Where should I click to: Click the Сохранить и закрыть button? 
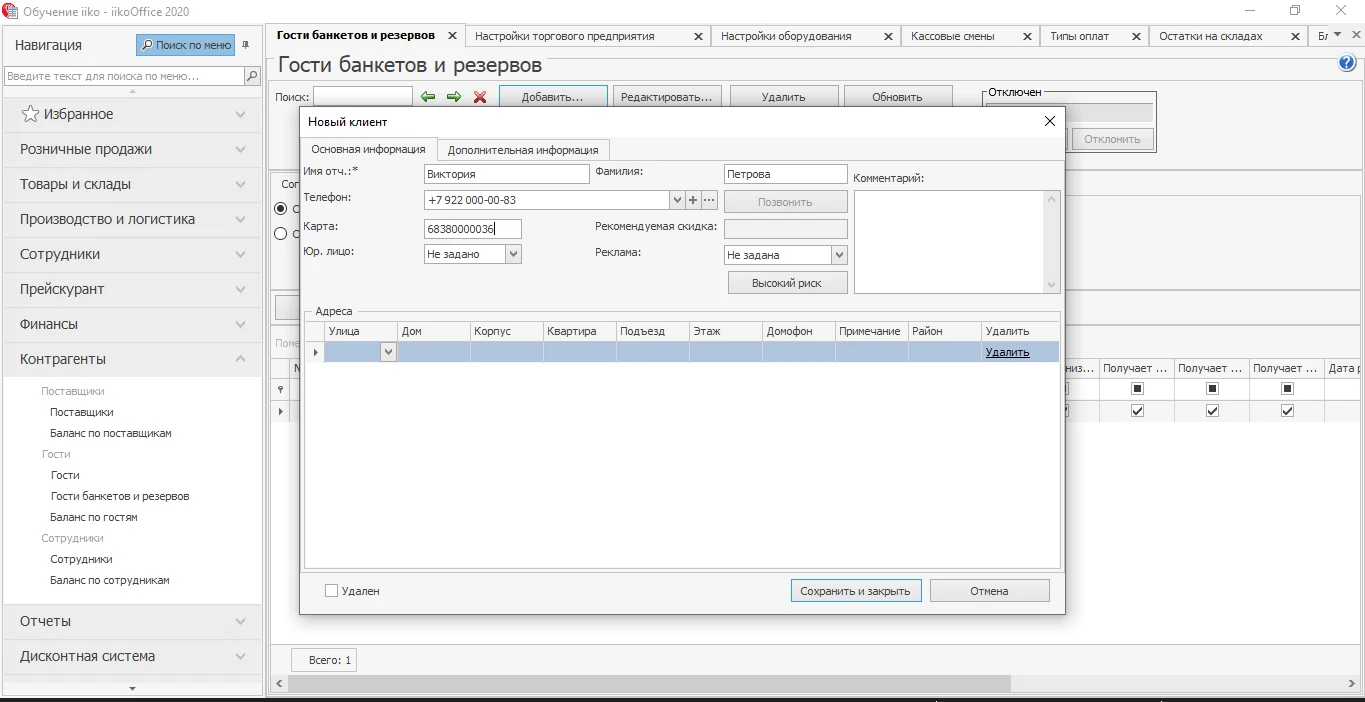click(855, 591)
